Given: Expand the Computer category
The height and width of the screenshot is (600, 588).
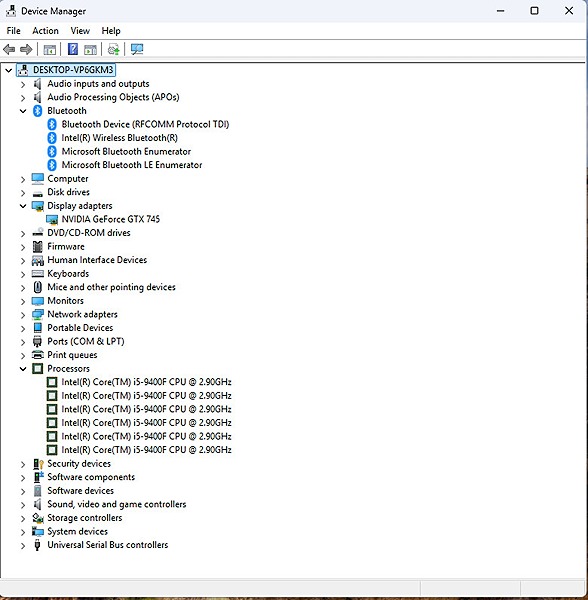Looking at the screenshot, I should click(x=23, y=179).
